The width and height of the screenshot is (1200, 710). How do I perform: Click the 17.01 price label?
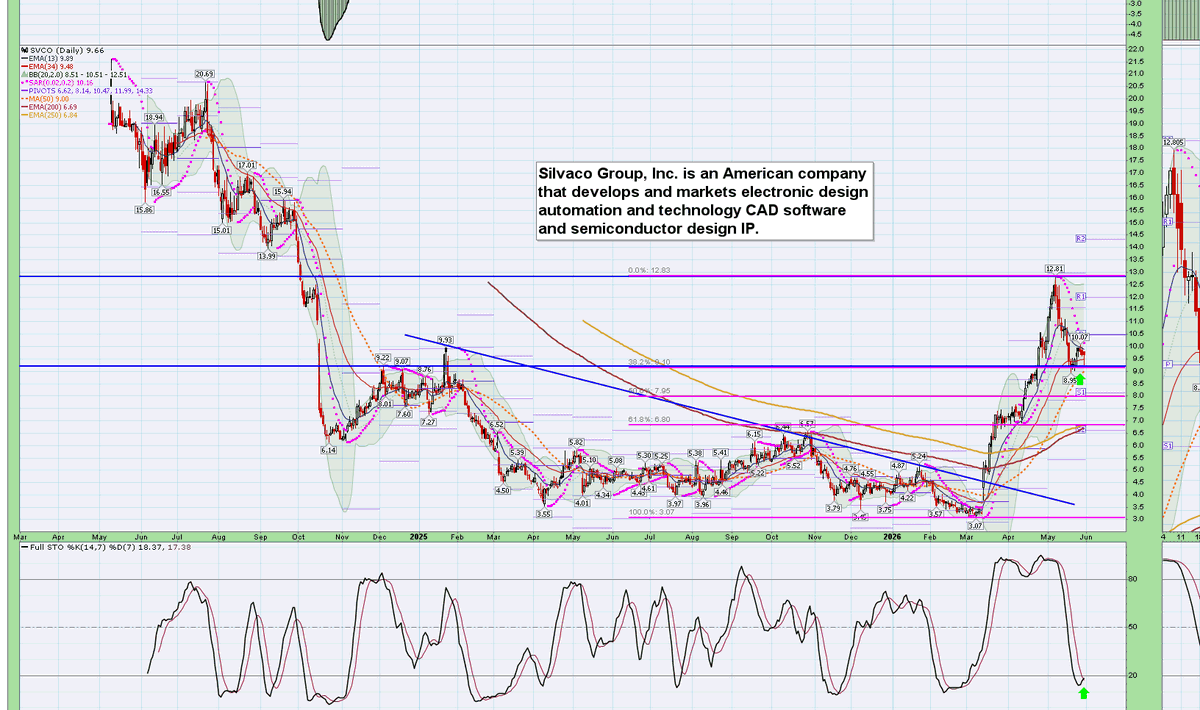tap(247, 165)
